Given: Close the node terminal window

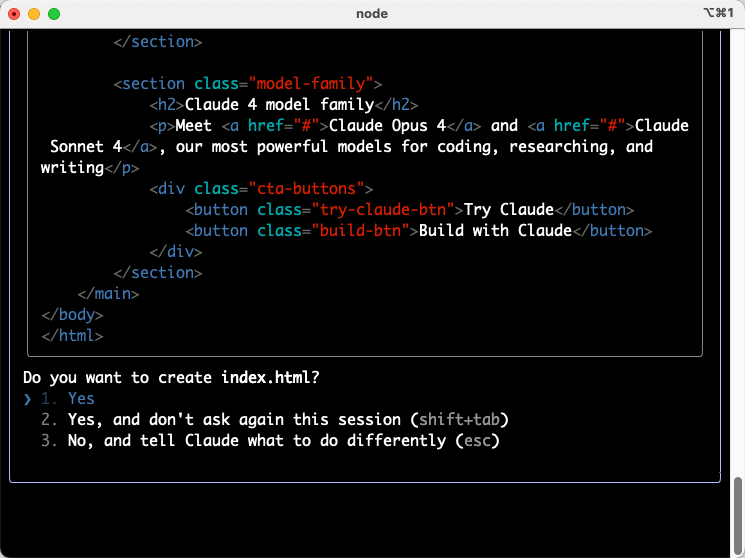Looking at the screenshot, I should click(14, 14).
